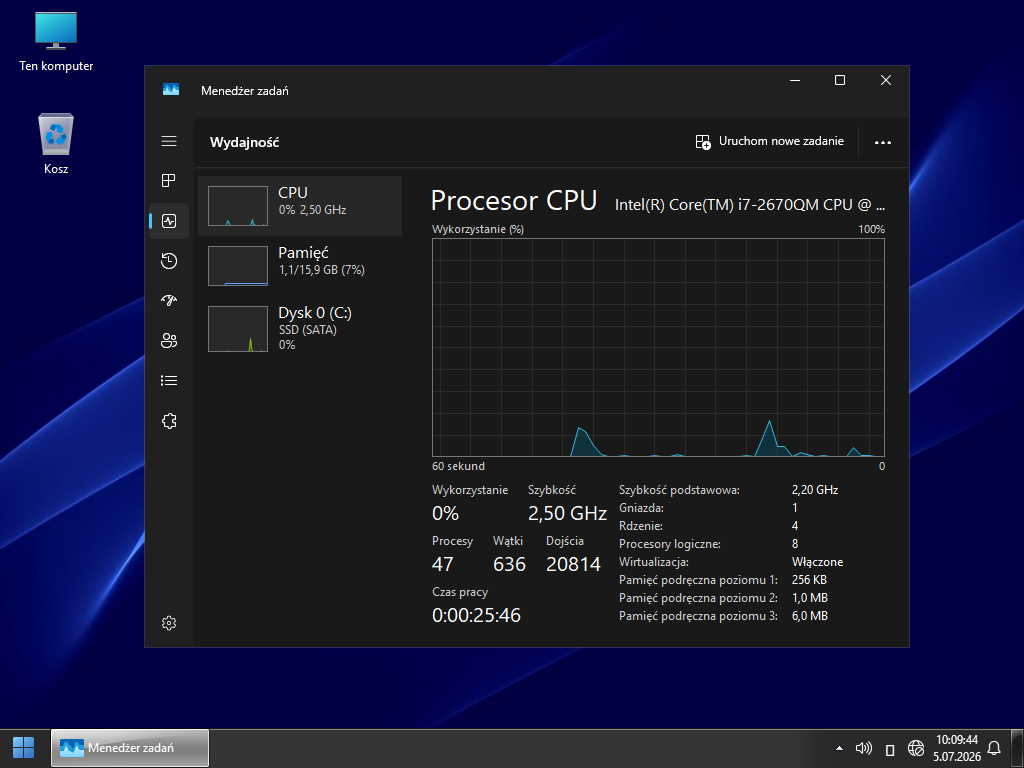Screen dimensions: 1024x768
Task: Click Menedżer zadań taskbar button
Action: [130, 748]
